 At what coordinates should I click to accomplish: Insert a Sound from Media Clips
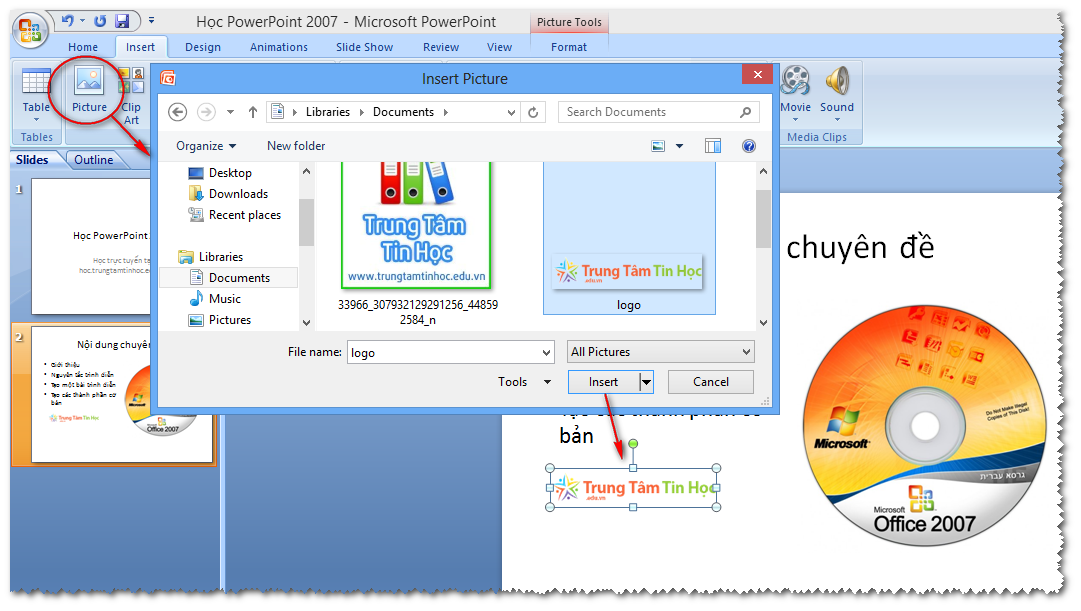pyautogui.click(x=836, y=94)
